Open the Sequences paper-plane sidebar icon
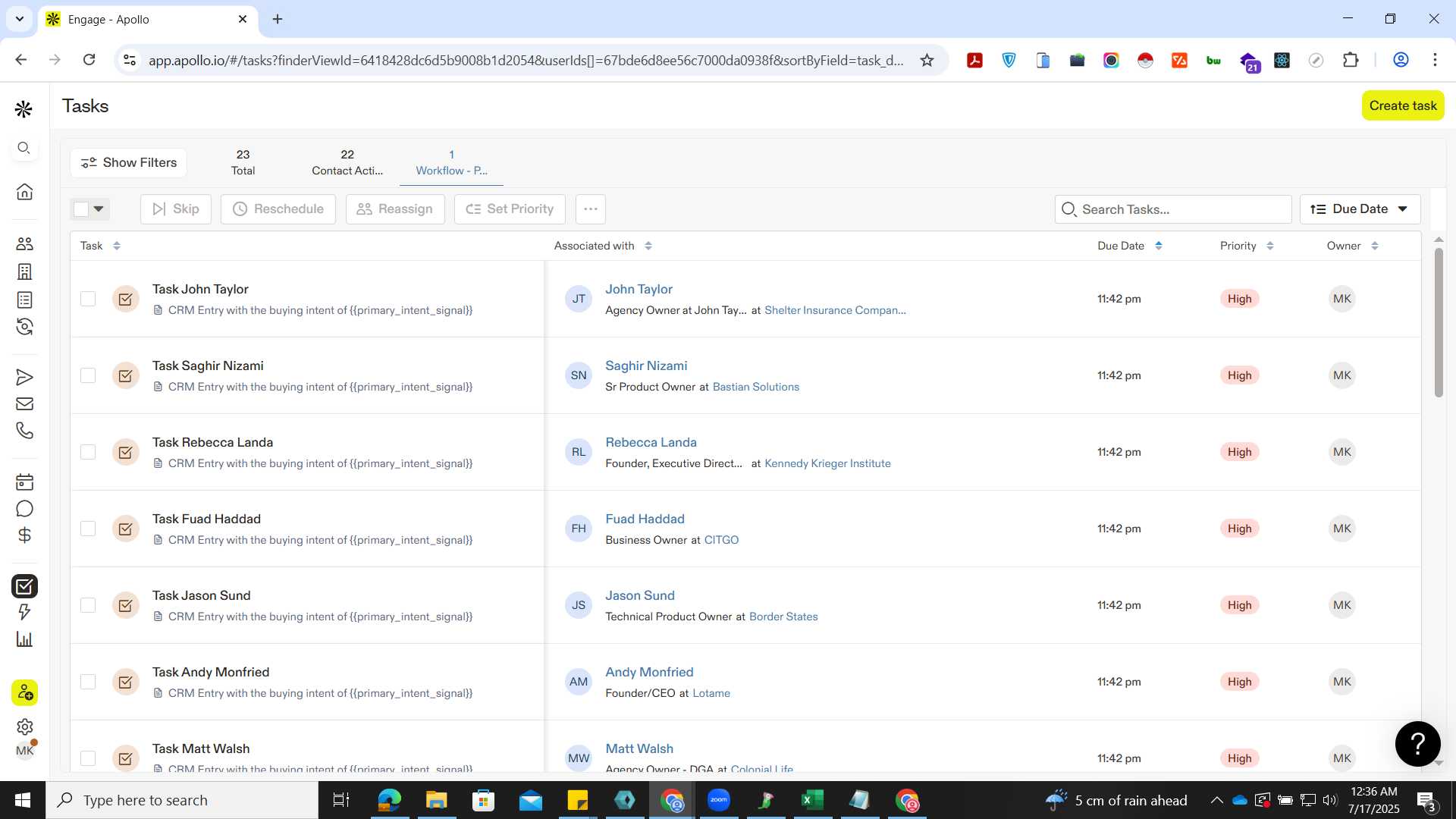1456x819 pixels. click(24, 377)
